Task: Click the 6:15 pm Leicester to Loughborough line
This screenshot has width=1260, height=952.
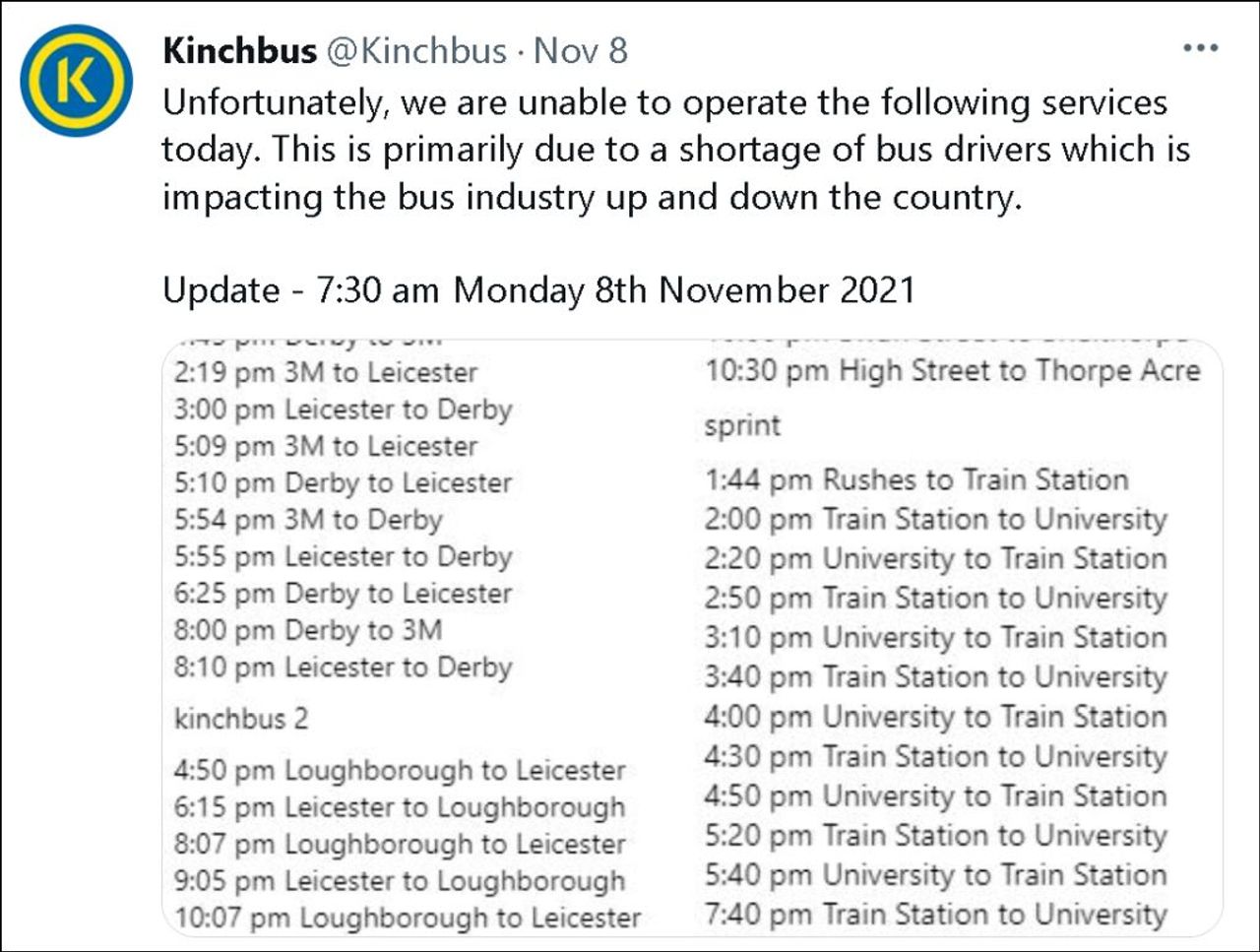Action: click(x=400, y=807)
